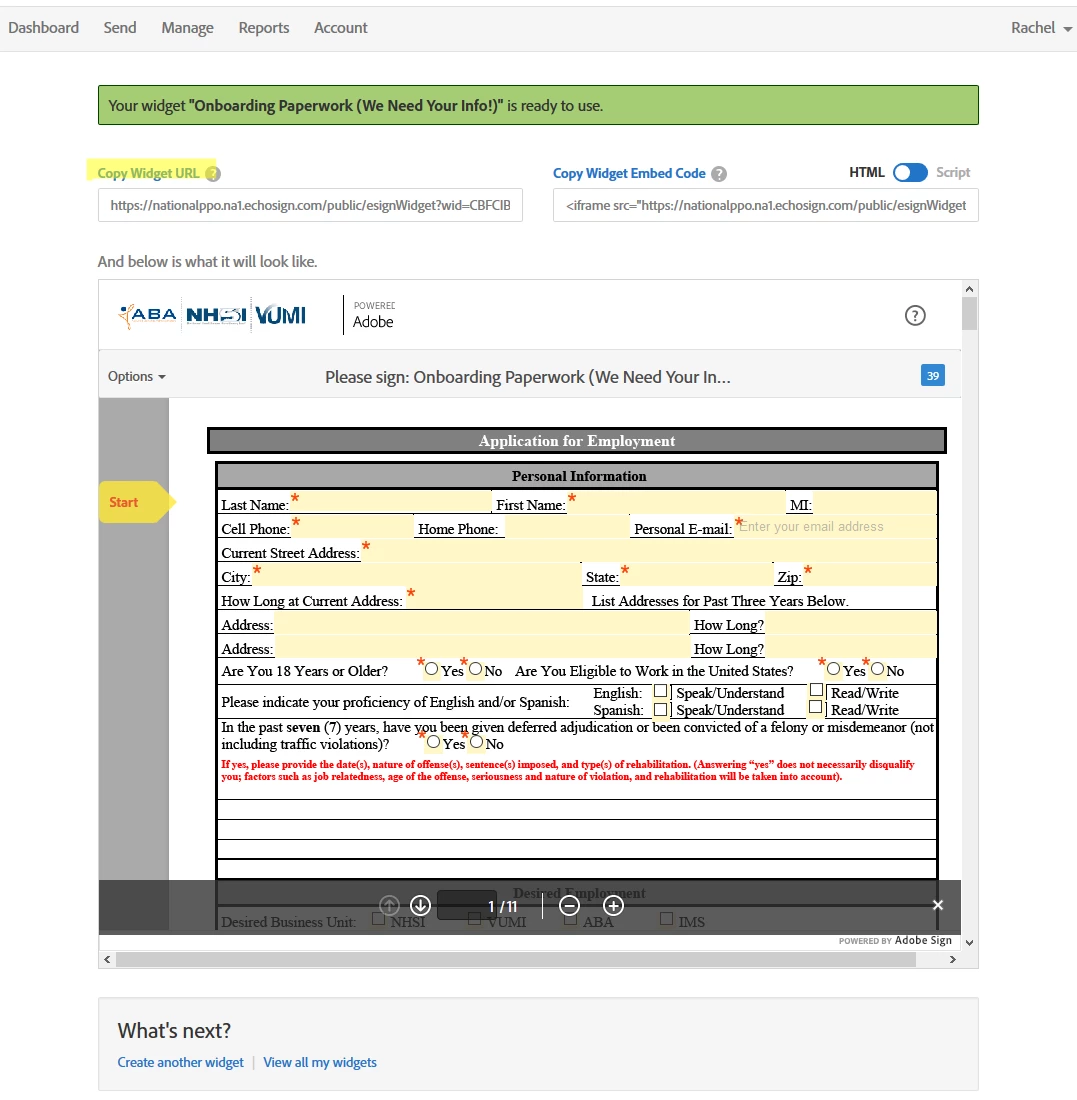This screenshot has width=1077, height=1100.
Task: Click the yellow Start flag
Action: 136,502
